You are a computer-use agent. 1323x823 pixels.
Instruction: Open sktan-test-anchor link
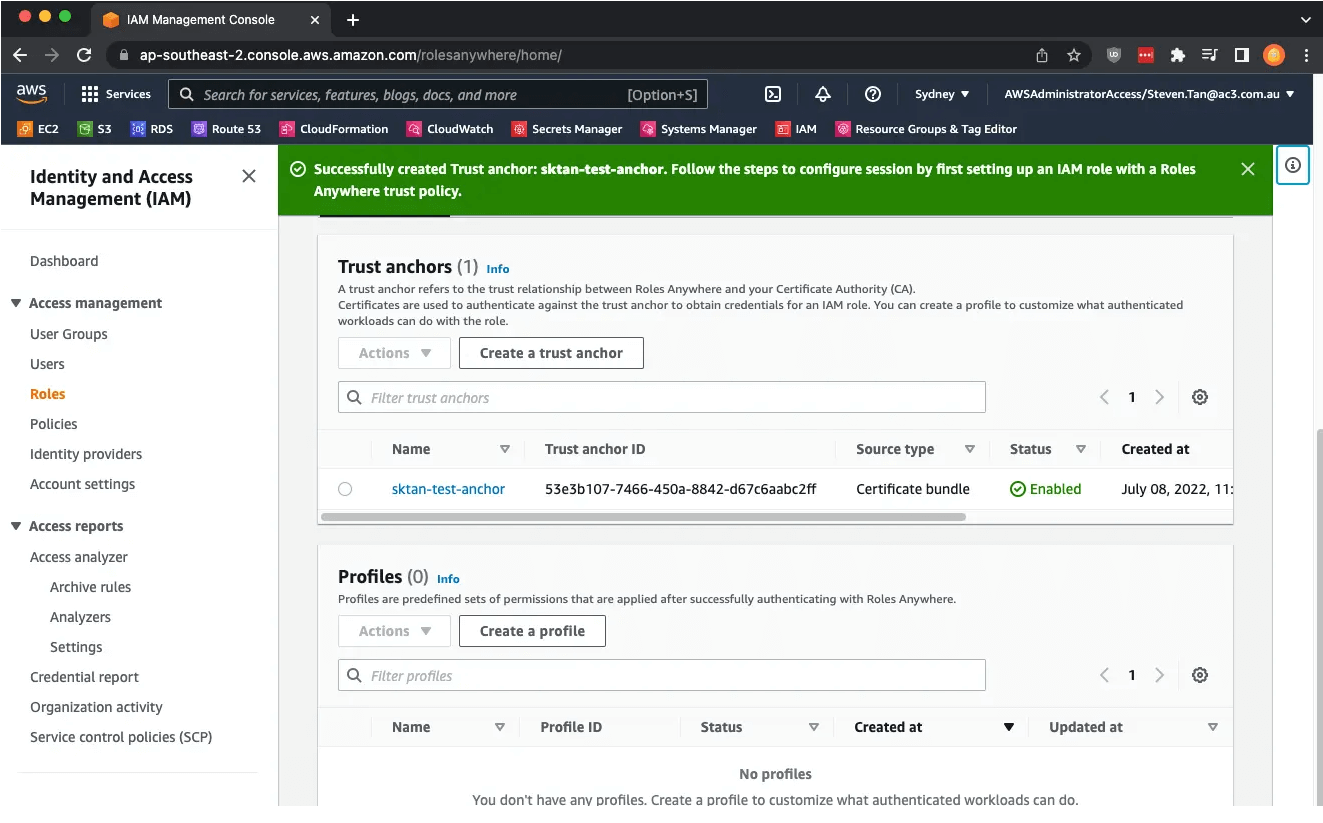[448, 489]
